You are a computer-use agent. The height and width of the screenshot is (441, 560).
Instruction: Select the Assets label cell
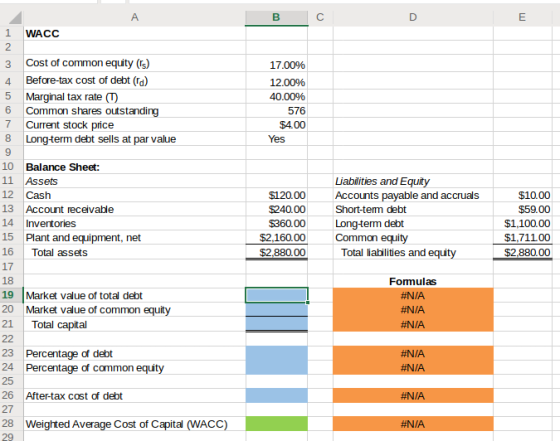pos(134,181)
